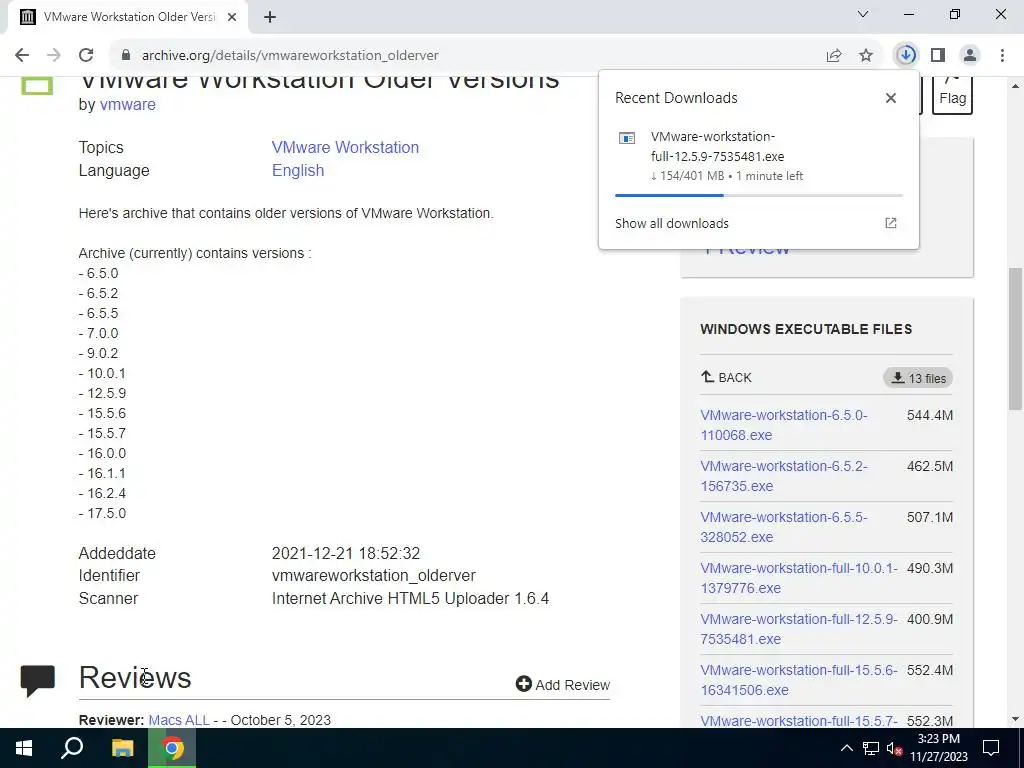Viewport: 1024px width, 768px height.
Task: Click the scrollbar up arrow
Action: (x=1015, y=86)
